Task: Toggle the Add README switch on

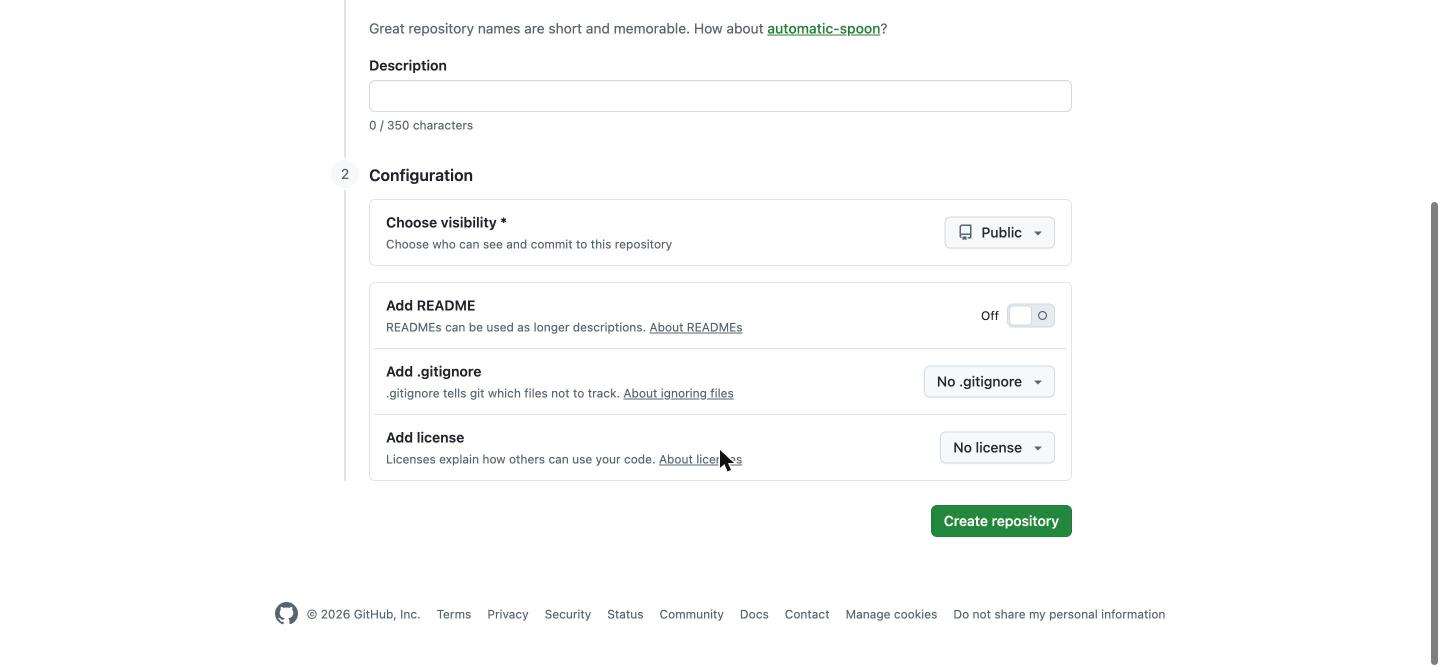Action: pos(1031,316)
